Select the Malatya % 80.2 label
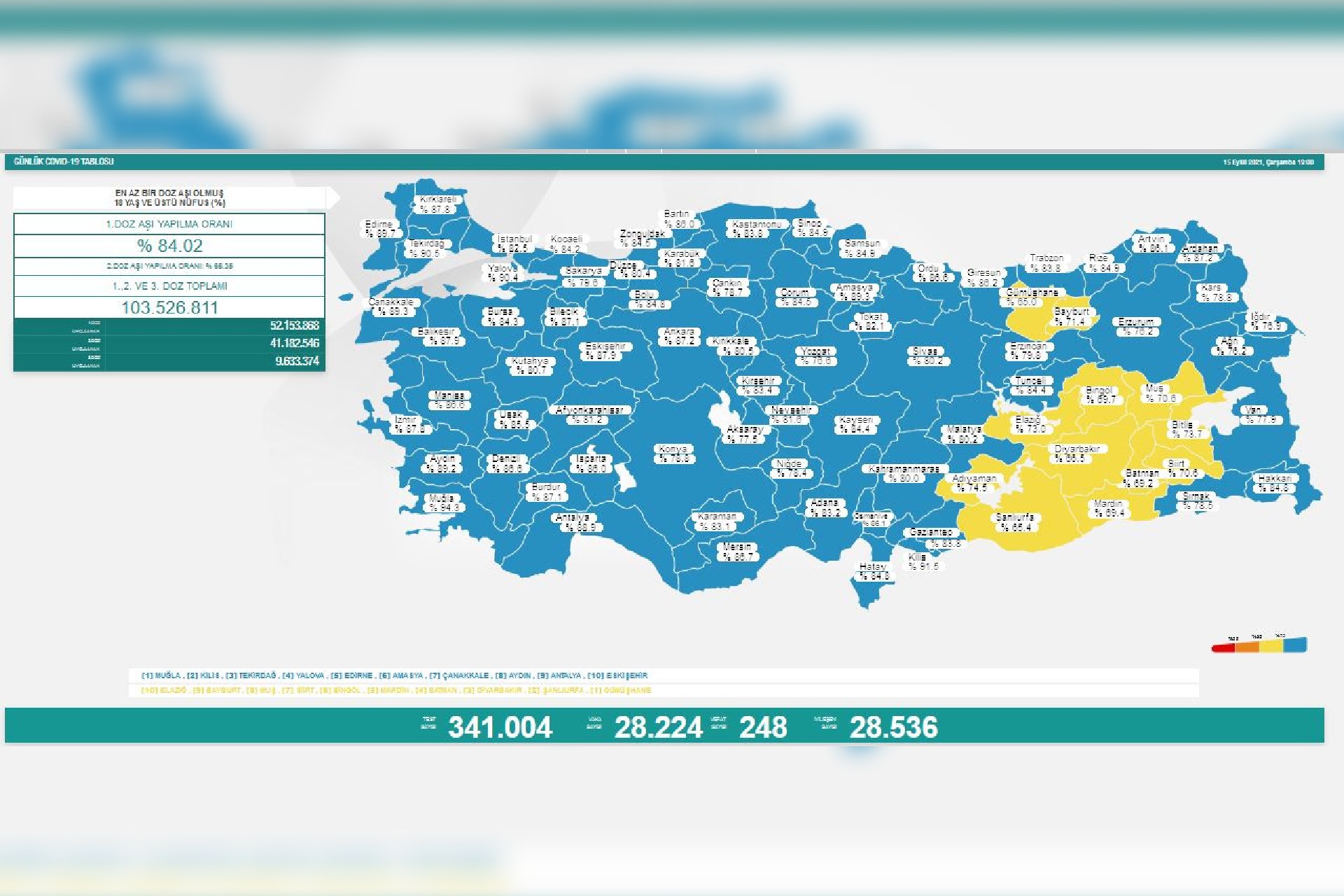This screenshot has height=896, width=1344. [x=963, y=434]
